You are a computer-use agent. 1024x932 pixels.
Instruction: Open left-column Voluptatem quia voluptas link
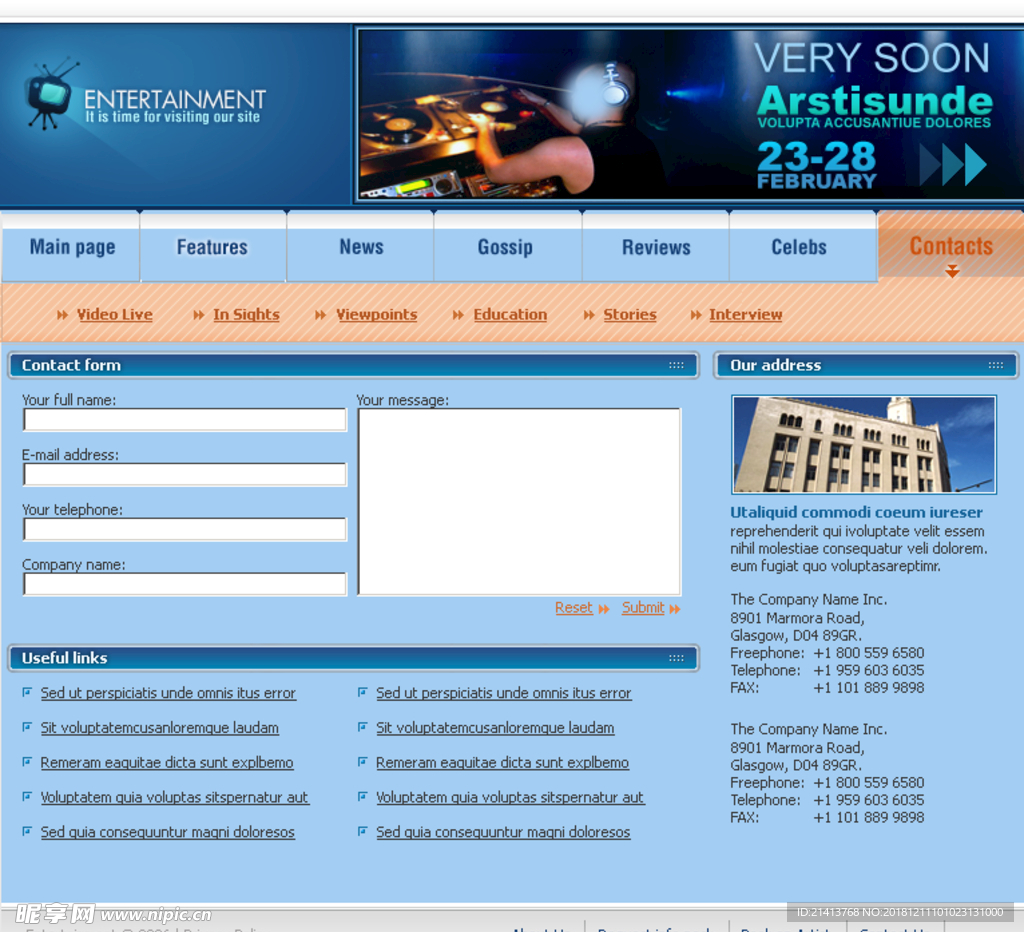point(174,797)
